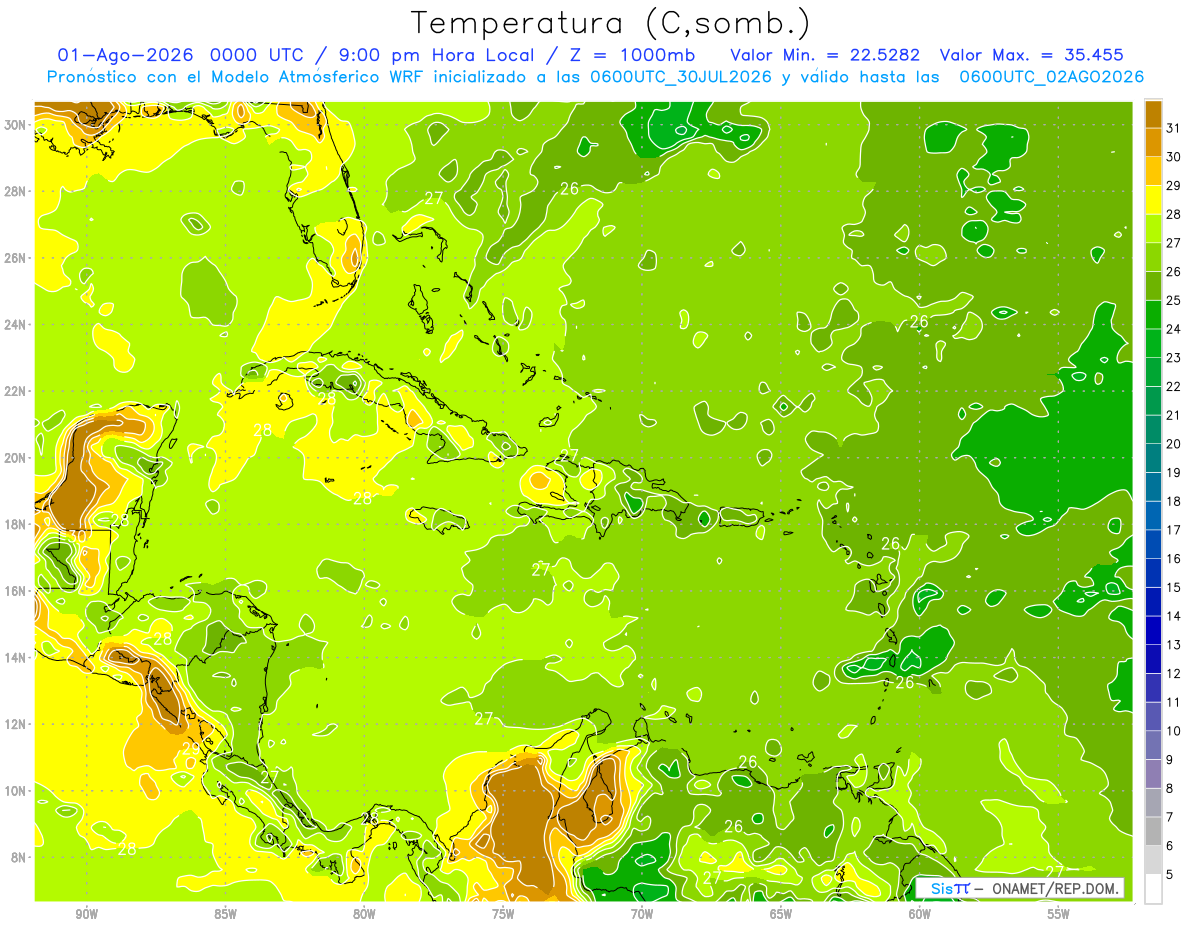Click the 55W longitude axis label
Viewport: 1200px width, 927px height.
point(1058,915)
